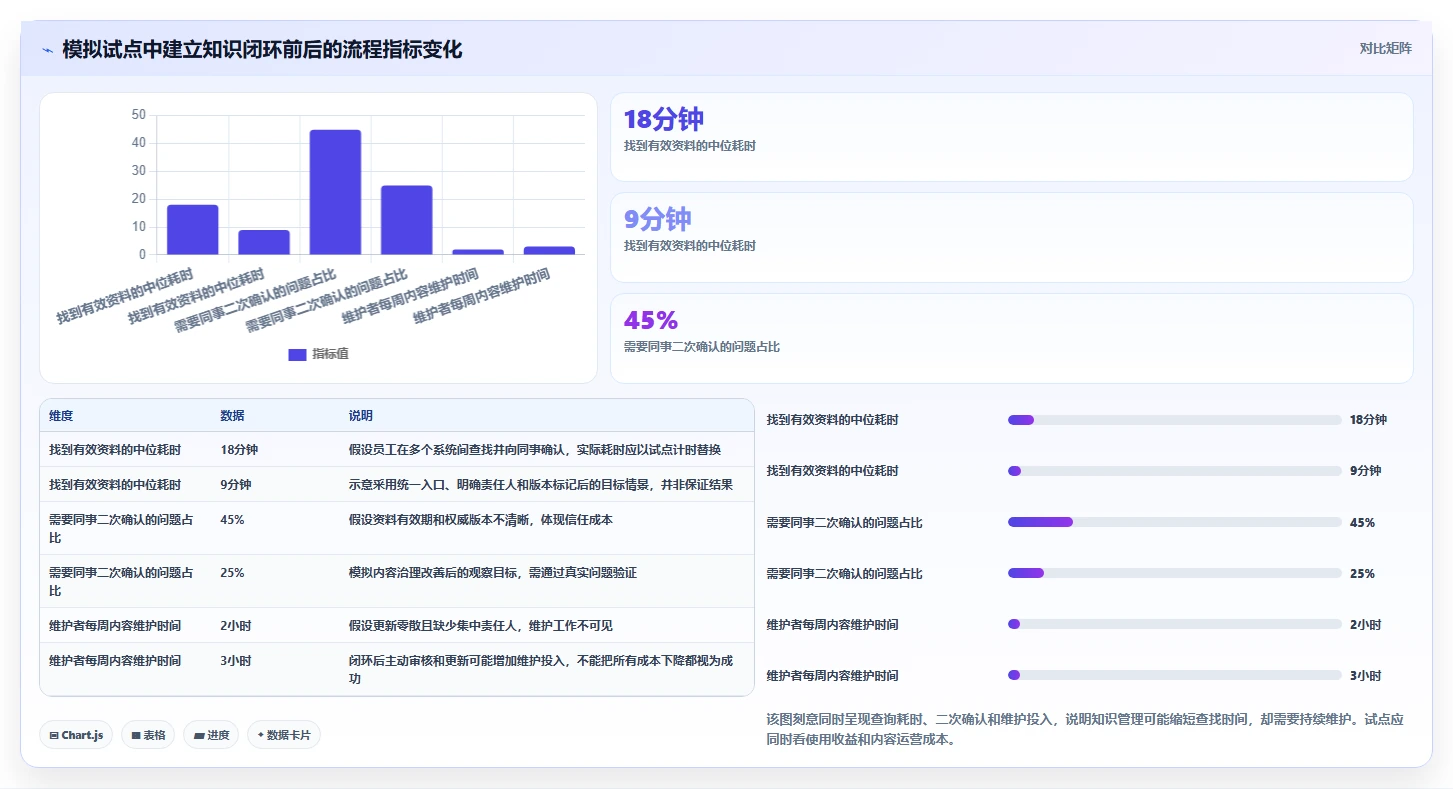Click description starting 假设员工在多个系统间查找
The height and width of the screenshot is (789, 1453).
[535, 450]
